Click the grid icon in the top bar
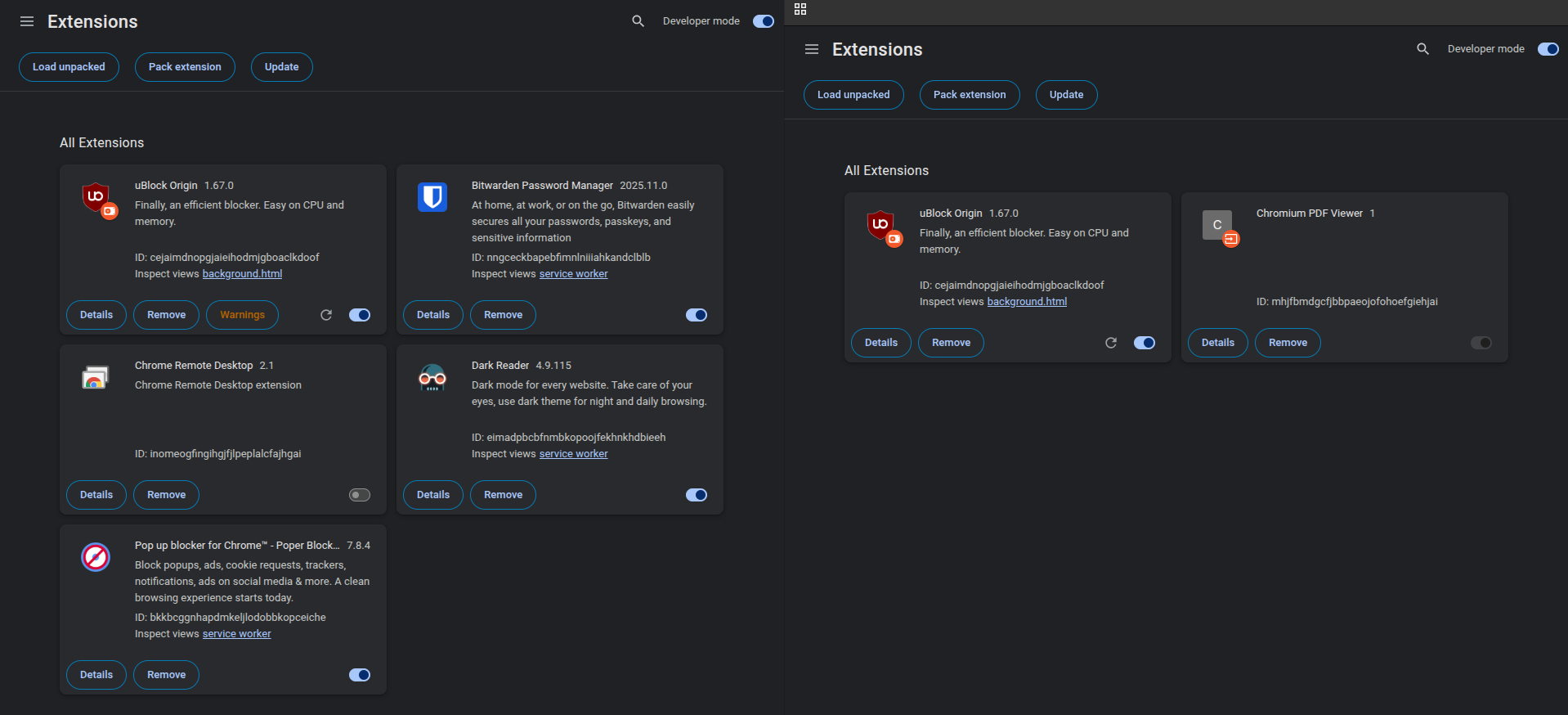 (x=800, y=9)
